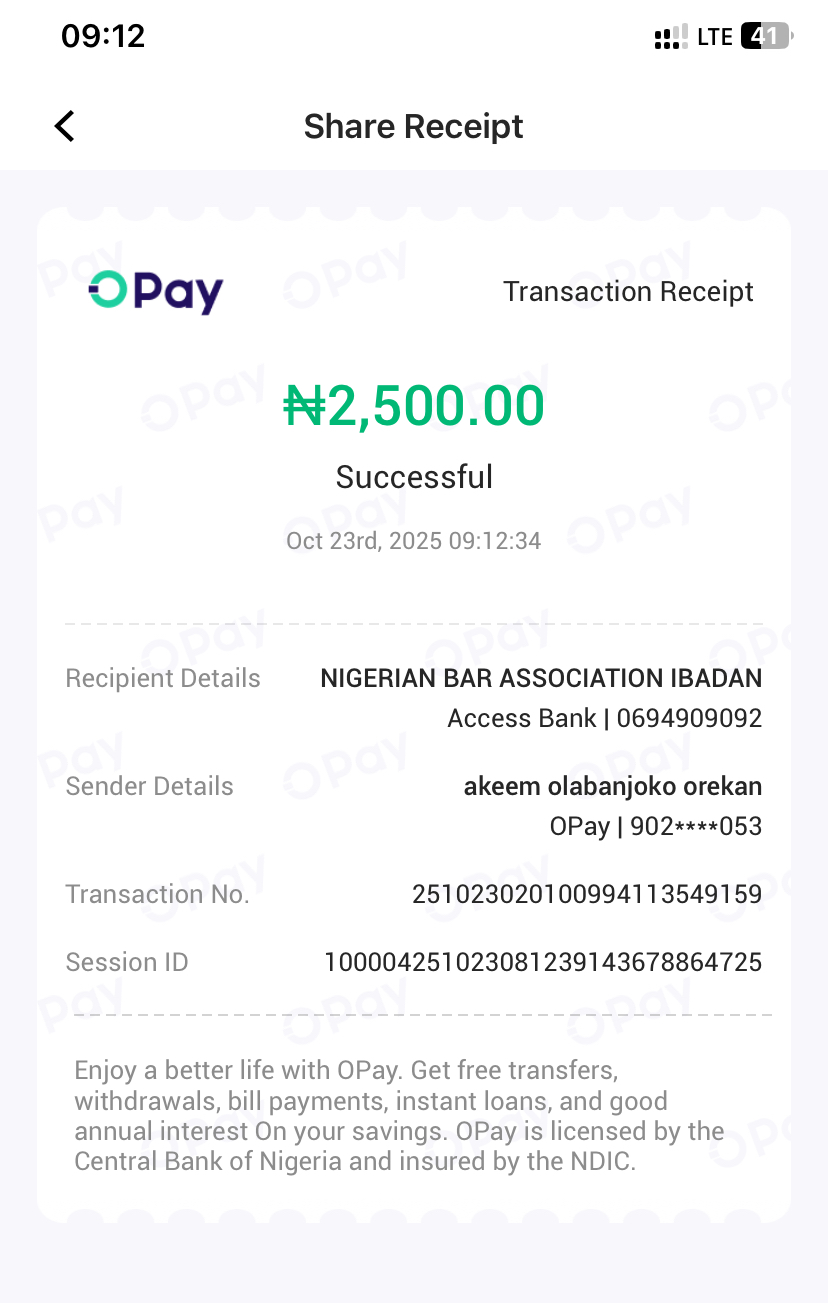Image resolution: width=828 pixels, height=1303 pixels.
Task: Tap the cellular signal bars icon
Action: tap(670, 38)
